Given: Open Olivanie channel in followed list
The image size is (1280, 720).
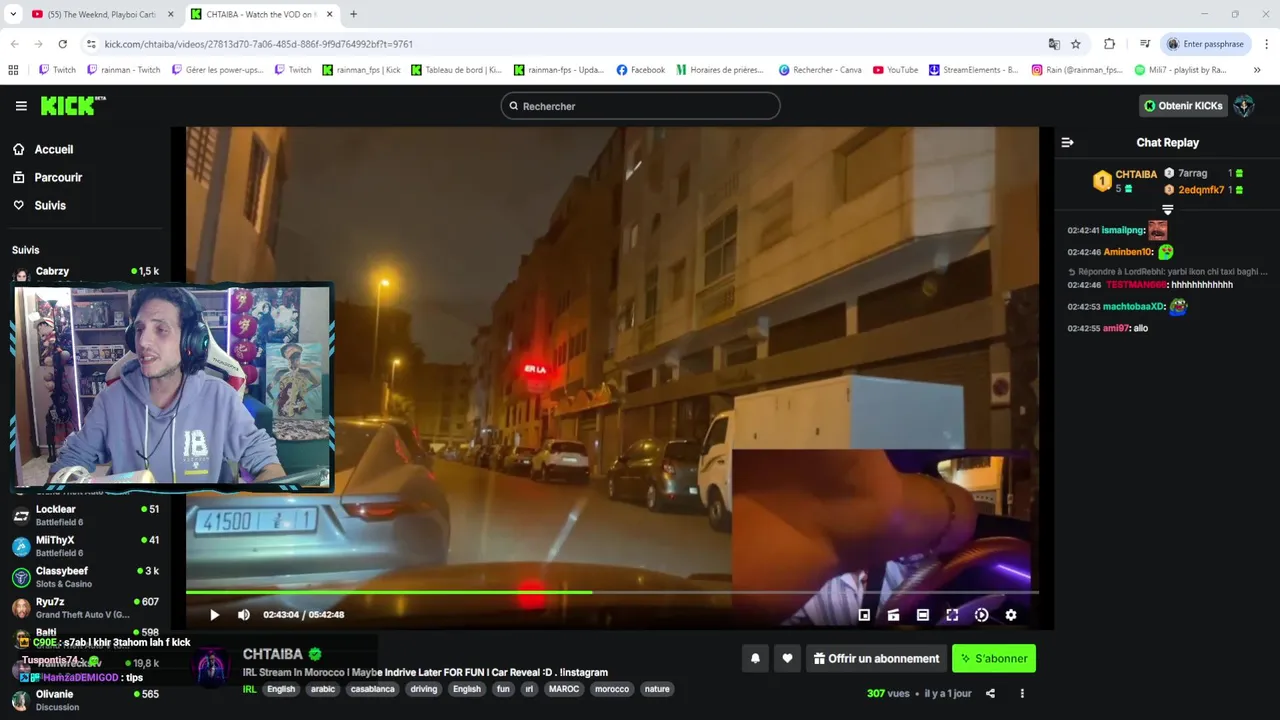Looking at the screenshot, I should point(85,700).
